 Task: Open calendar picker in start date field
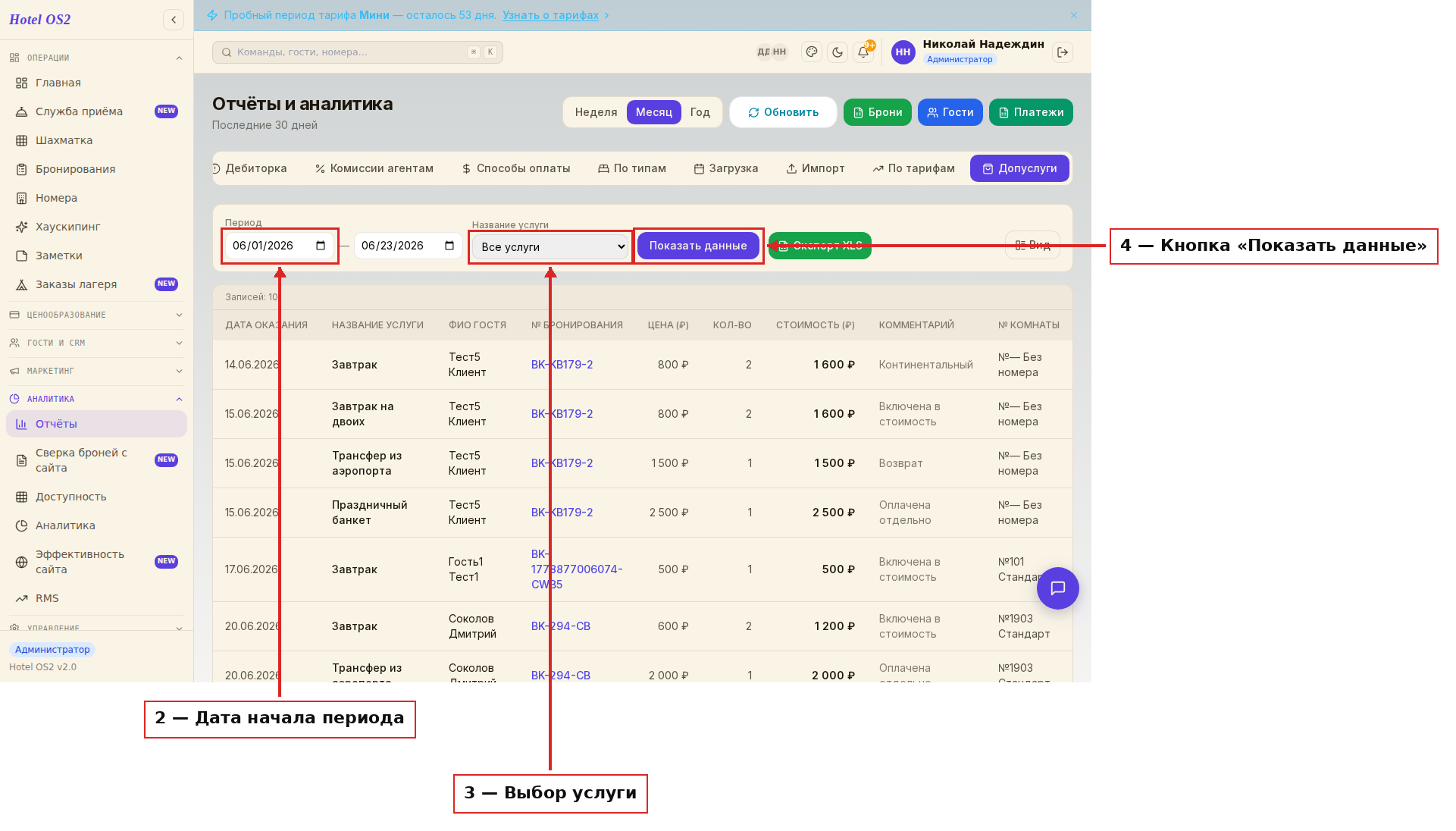pos(321,246)
